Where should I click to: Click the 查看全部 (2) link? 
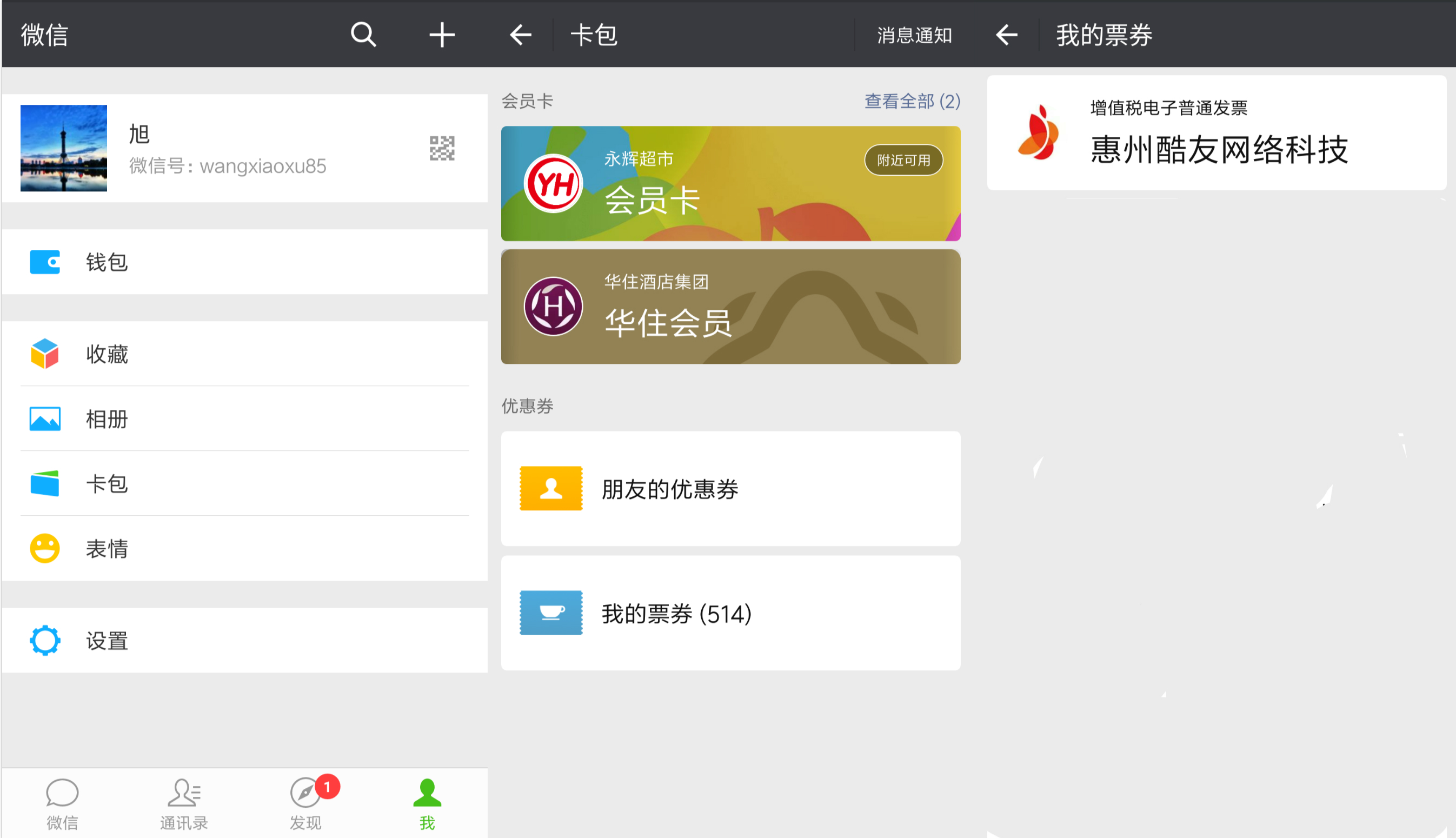tap(912, 101)
